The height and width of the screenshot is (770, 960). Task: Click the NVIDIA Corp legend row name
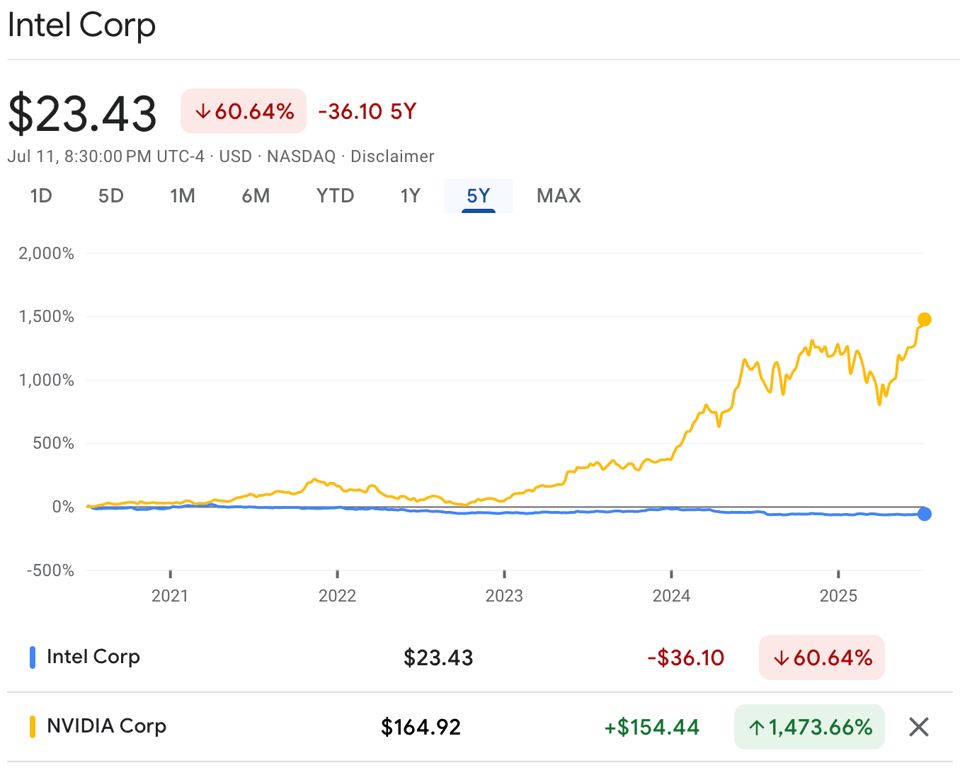[x=107, y=726]
